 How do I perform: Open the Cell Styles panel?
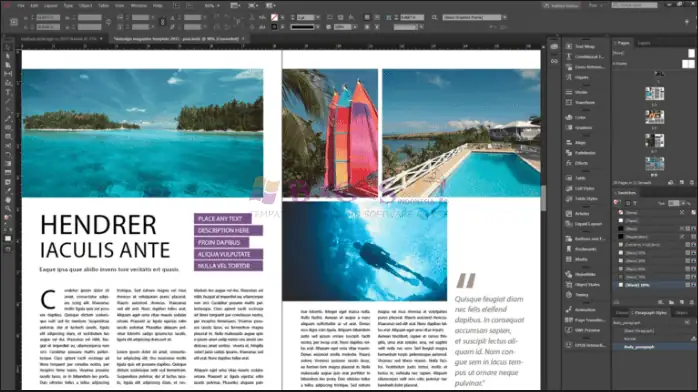[580, 188]
